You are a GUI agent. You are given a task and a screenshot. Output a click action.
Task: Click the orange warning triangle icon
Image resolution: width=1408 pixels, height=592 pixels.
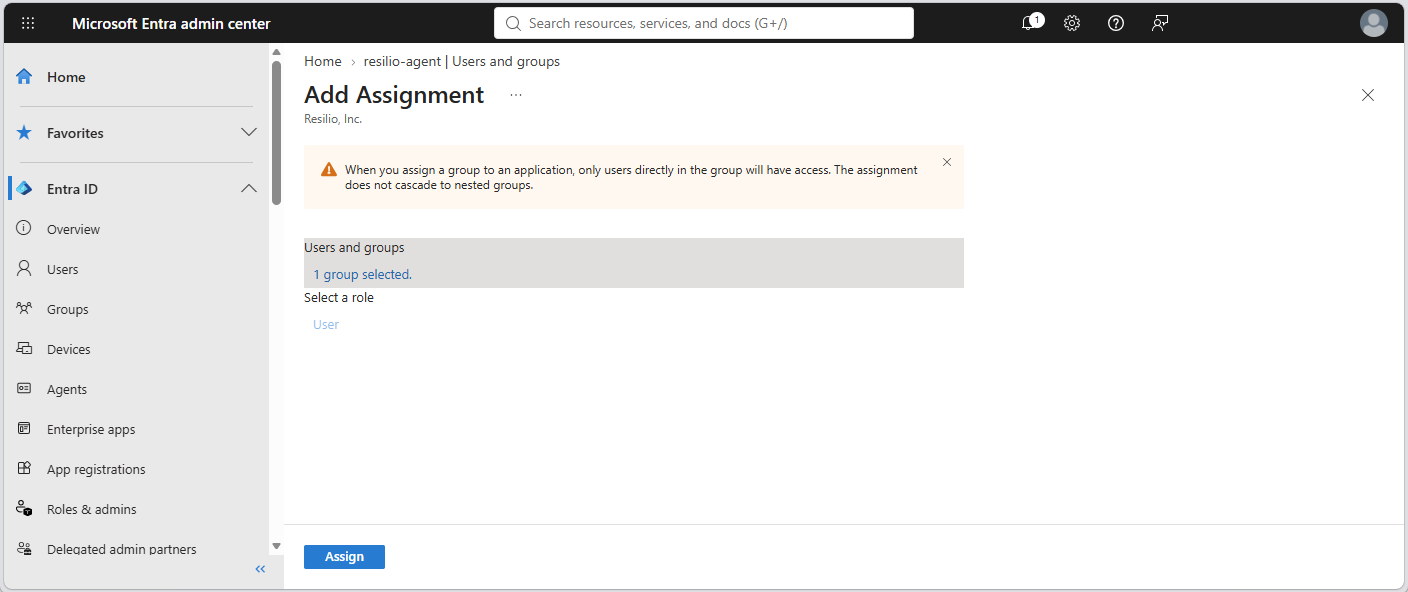329,170
